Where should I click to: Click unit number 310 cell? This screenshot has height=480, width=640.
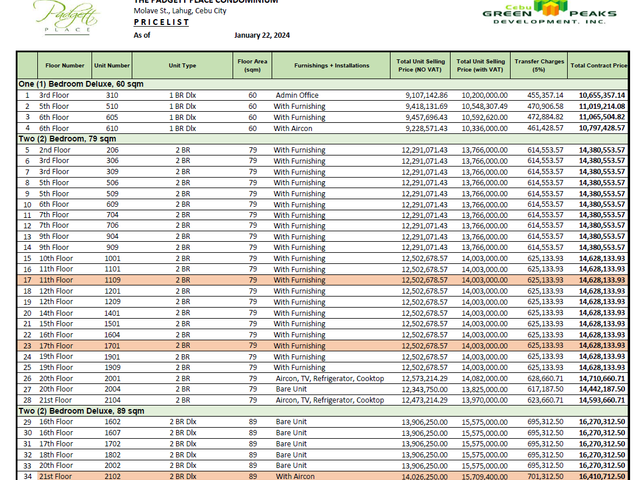pyautogui.click(x=112, y=95)
